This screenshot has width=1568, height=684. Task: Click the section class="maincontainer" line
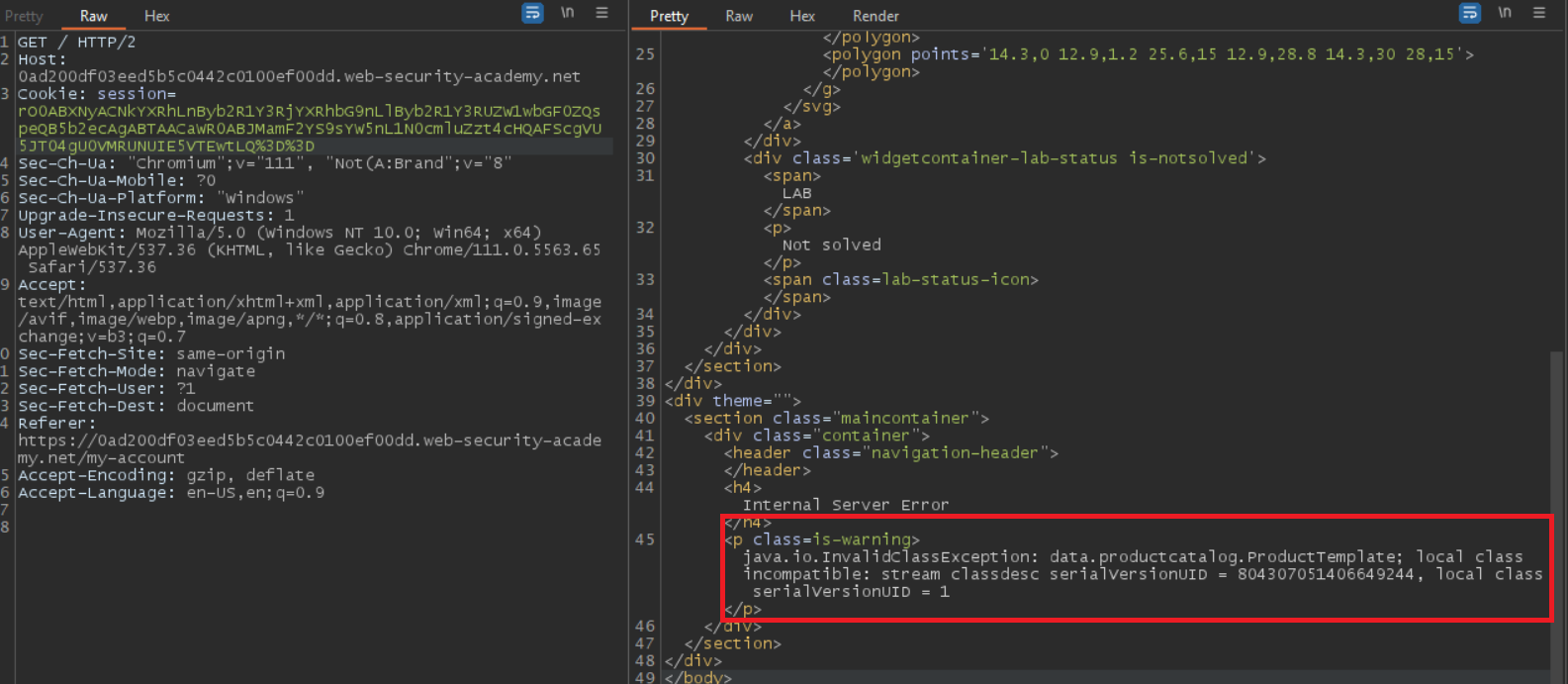point(836,419)
